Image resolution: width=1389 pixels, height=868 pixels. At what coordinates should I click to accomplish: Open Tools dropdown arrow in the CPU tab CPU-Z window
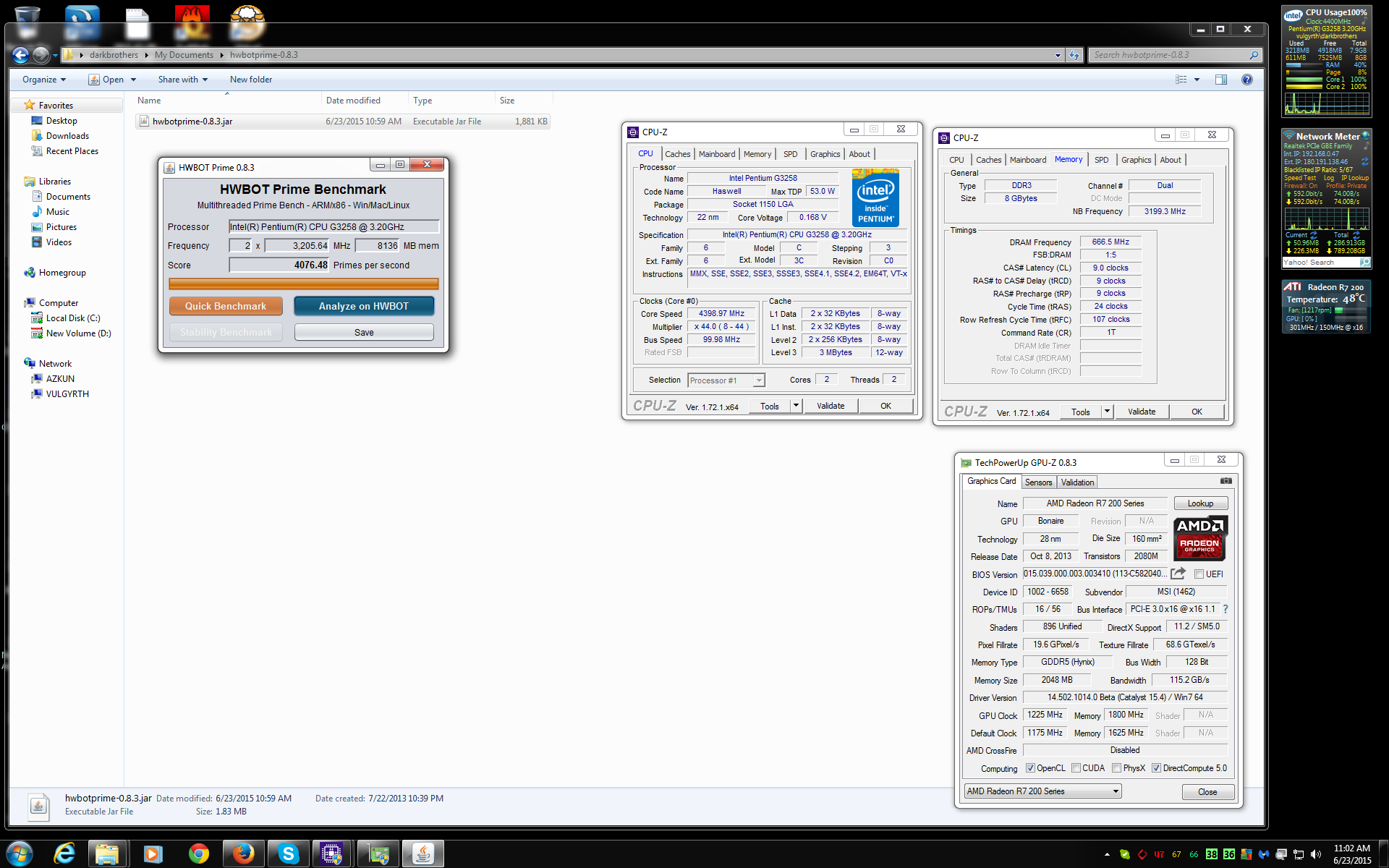796,406
